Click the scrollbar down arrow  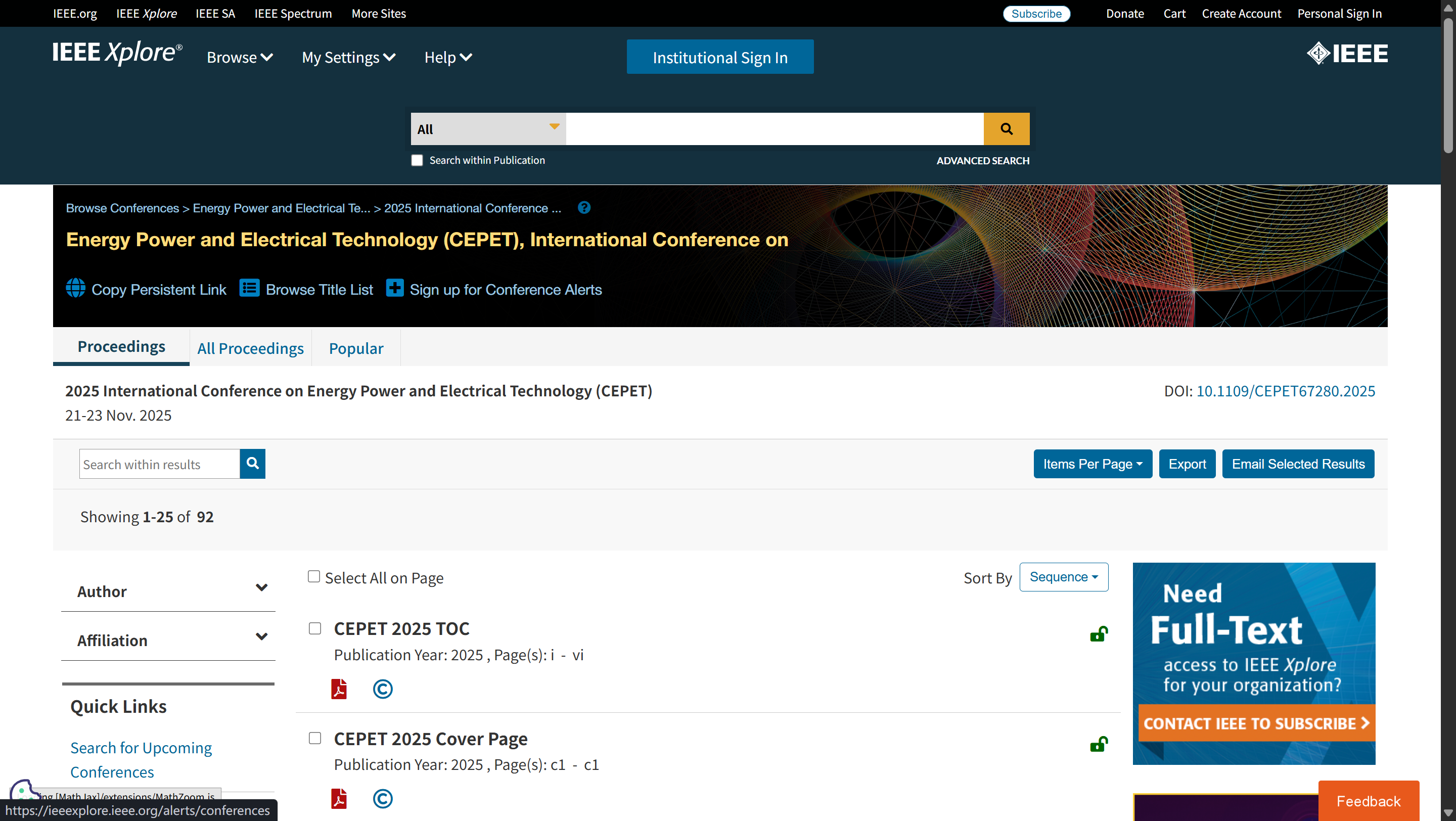point(1448,813)
